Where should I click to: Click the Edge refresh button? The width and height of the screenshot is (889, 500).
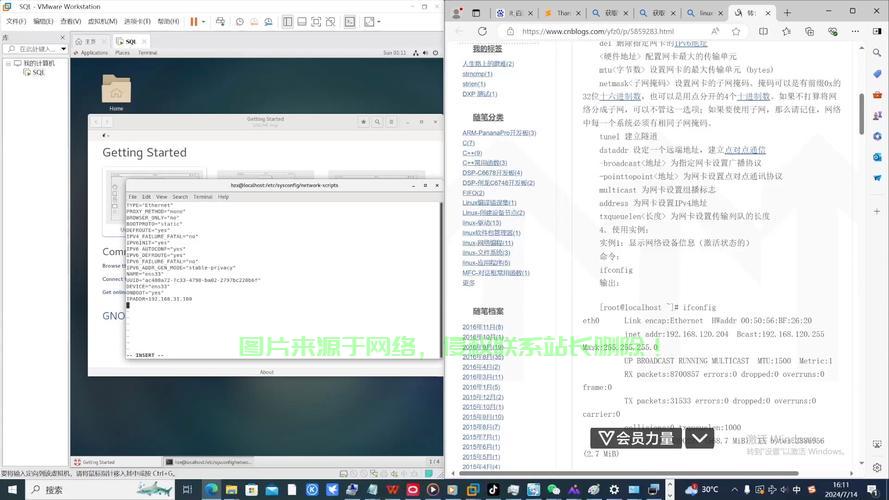pos(482,31)
